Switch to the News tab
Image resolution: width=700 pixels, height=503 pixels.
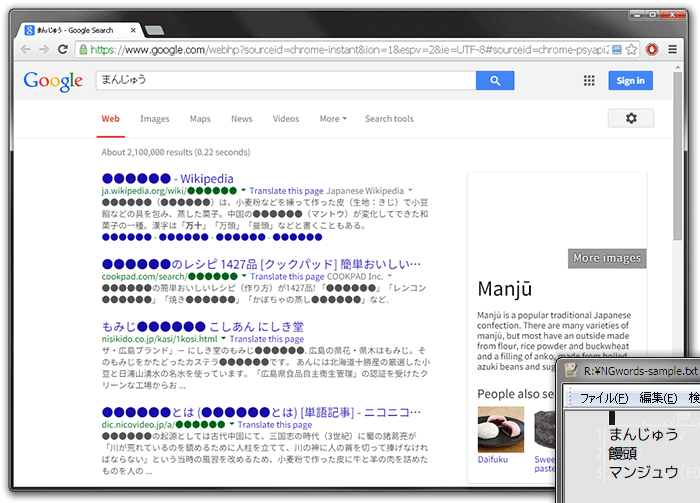coord(242,119)
